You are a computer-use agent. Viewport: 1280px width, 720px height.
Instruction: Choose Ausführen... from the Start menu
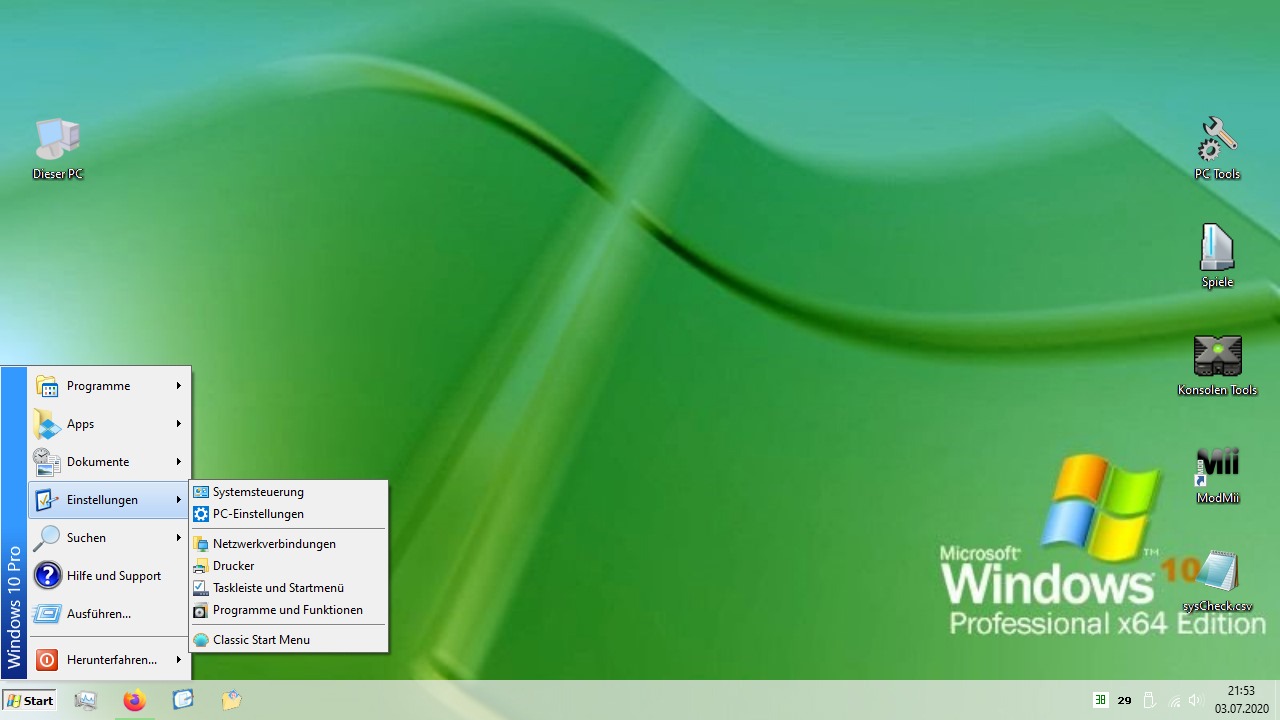point(109,614)
